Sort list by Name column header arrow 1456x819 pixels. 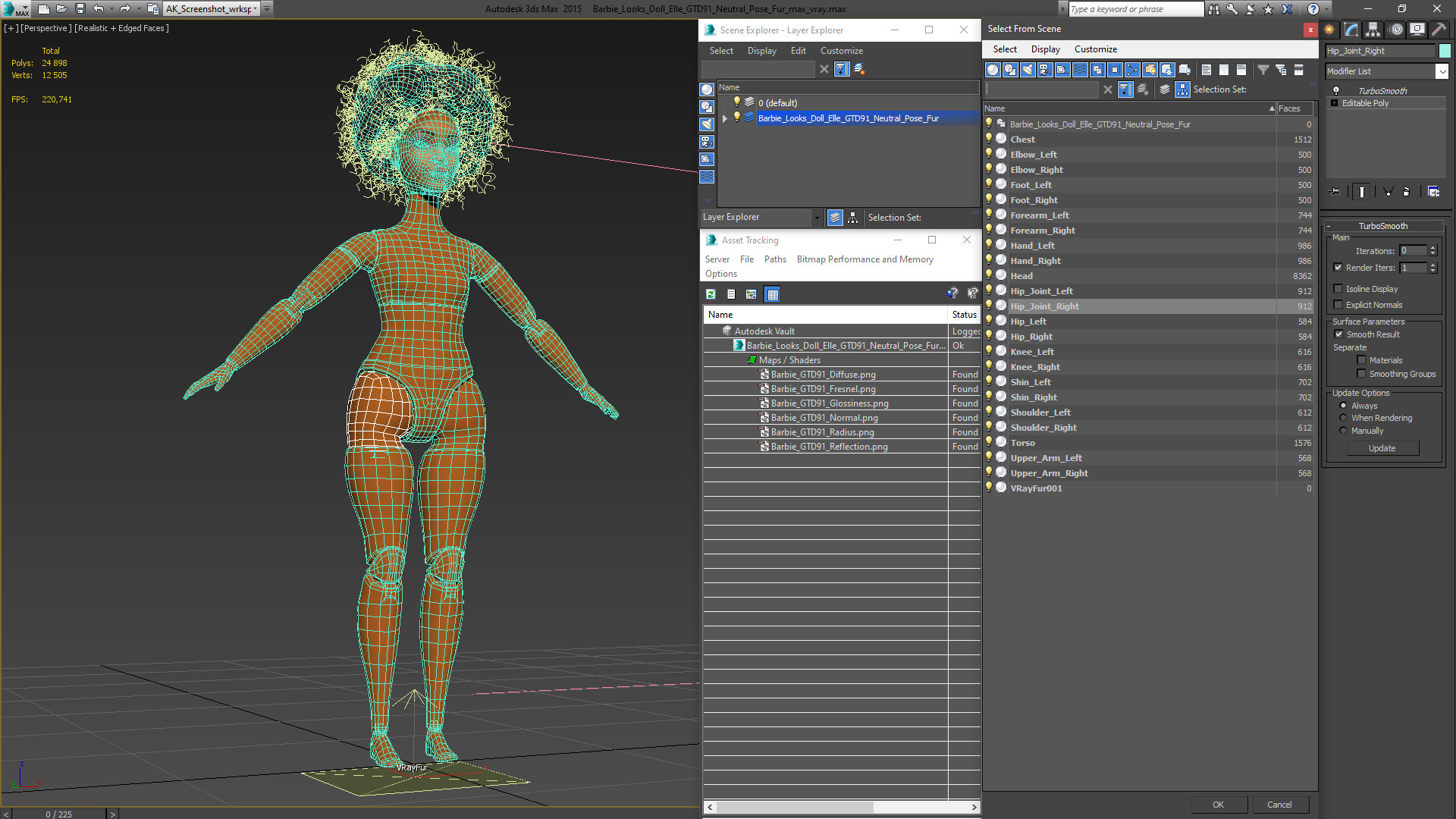pyautogui.click(x=1272, y=108)
